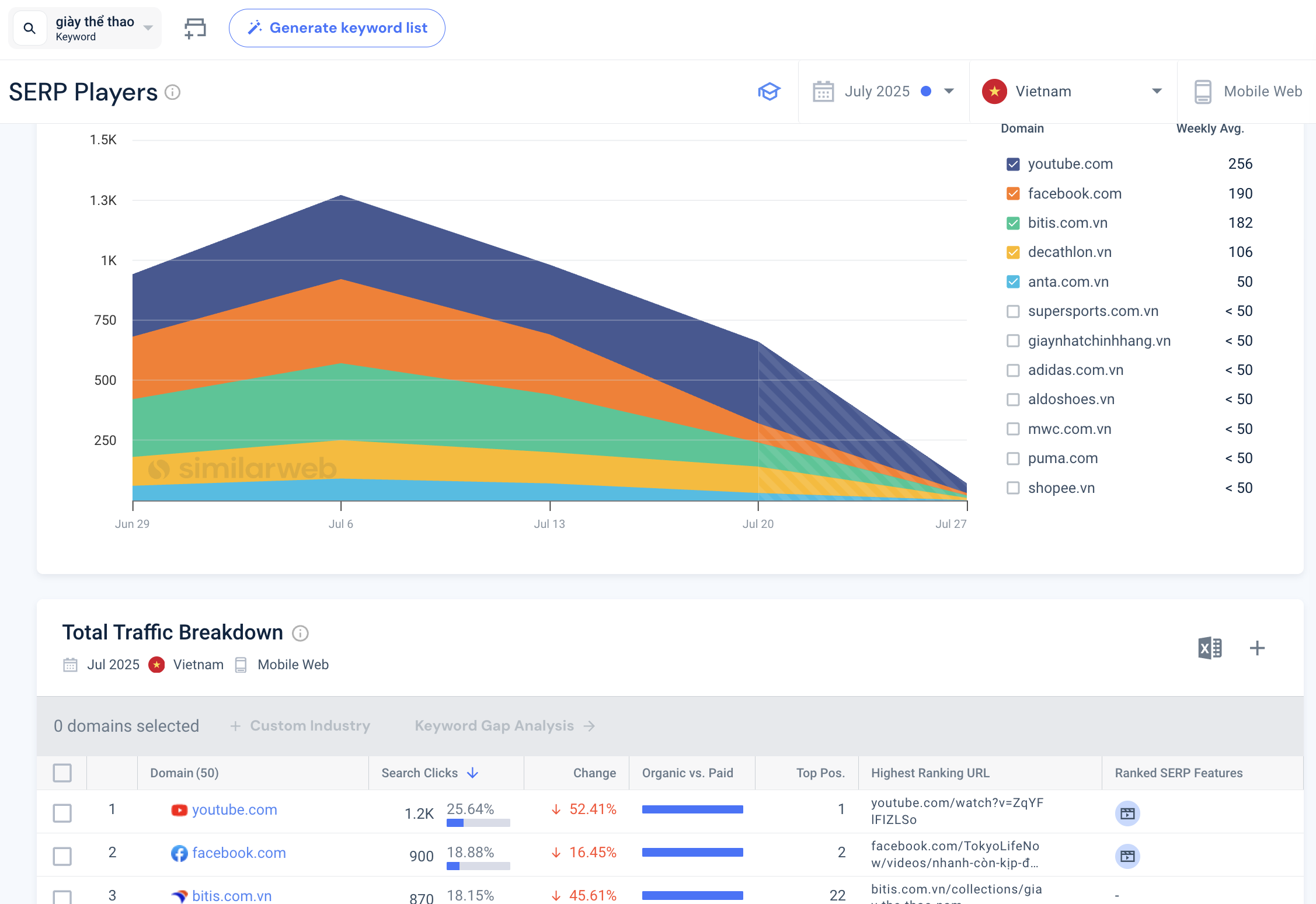Open the Mobile Web device selector
The height and width of the screenshot is (904, 1316).
[x=1248, y=92]
